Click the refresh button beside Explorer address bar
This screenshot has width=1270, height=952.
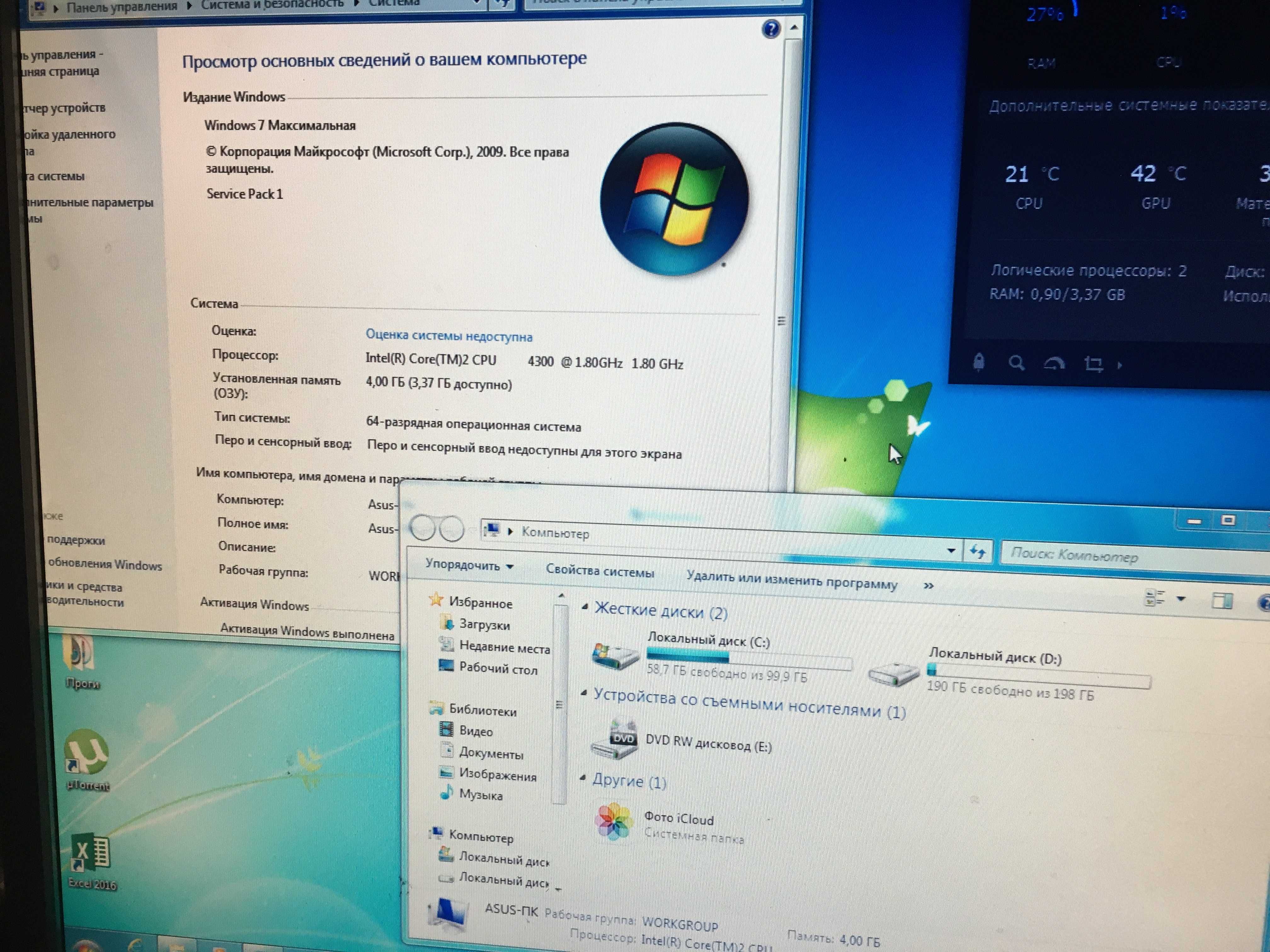[978, 552]
